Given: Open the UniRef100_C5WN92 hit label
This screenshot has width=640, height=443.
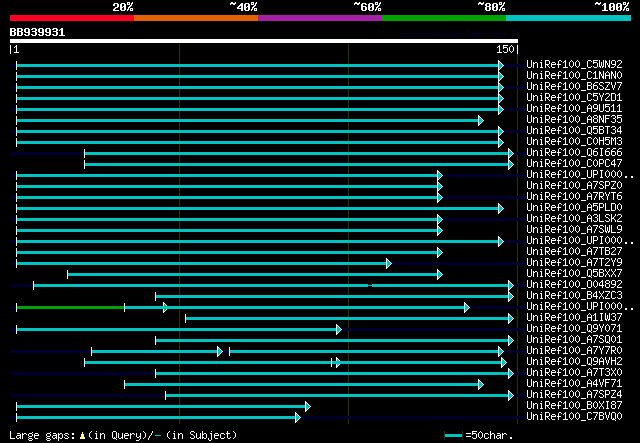Looking at the screenshot, I should tap(574, 64).
